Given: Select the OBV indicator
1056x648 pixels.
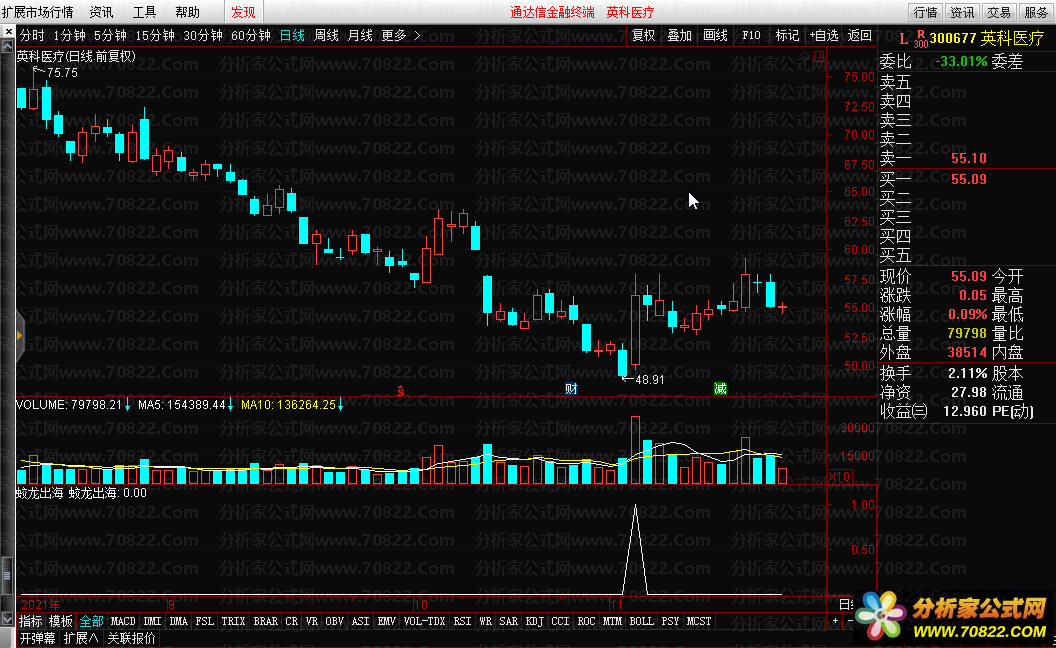Looking at the screenshot, I should [334, 621].
